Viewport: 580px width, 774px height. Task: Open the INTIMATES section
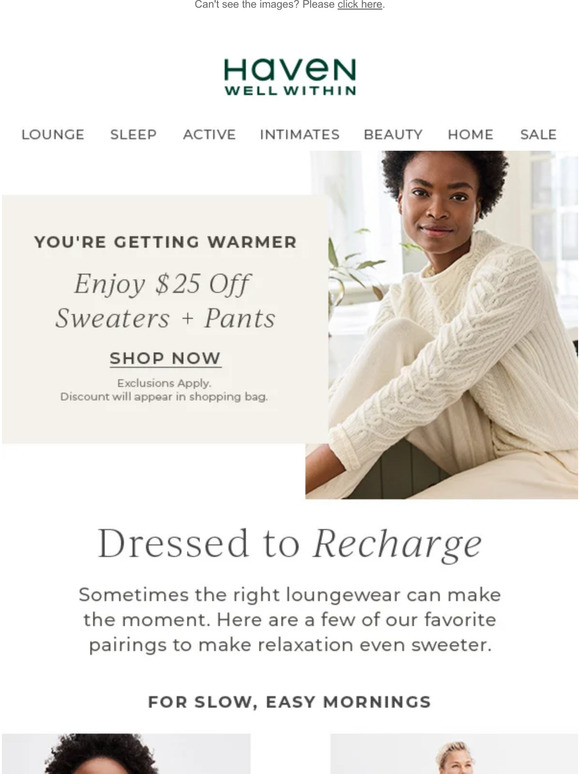coord(300,134)
